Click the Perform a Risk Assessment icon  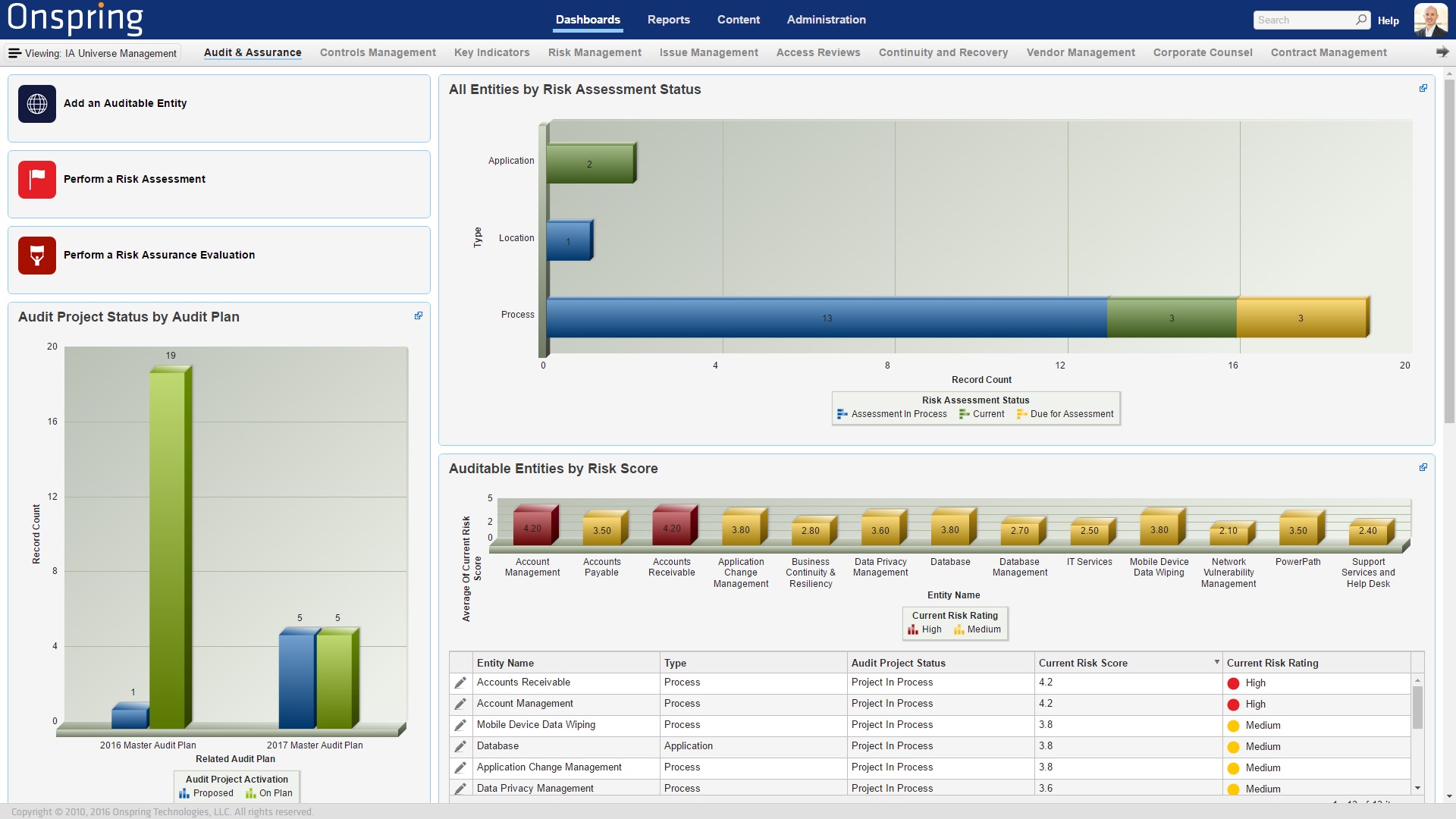pos(36,180)
